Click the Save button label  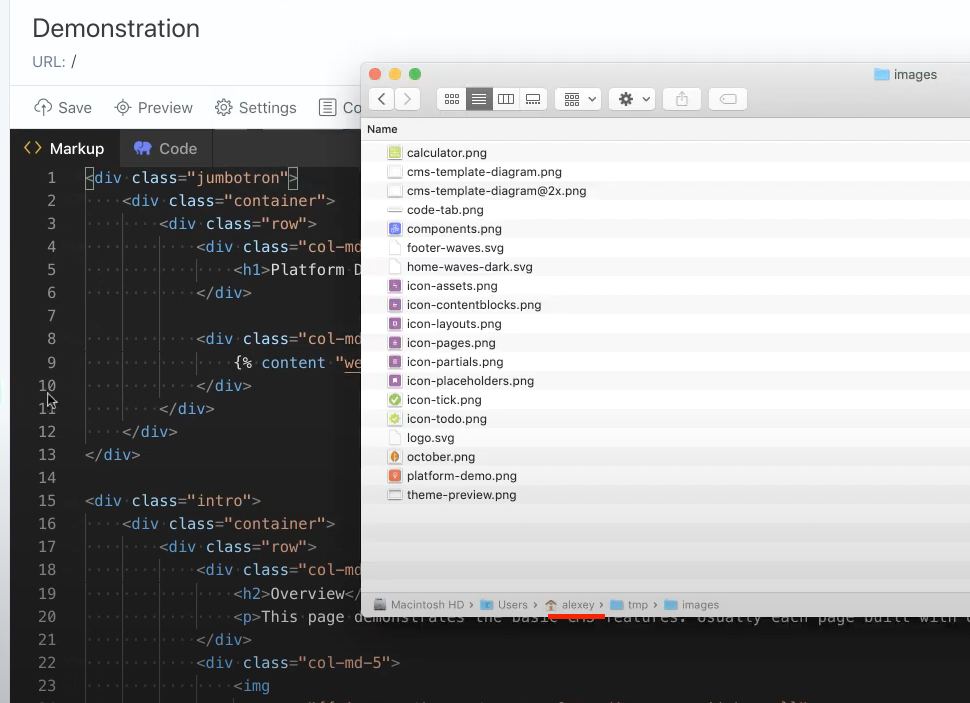[75, 108]
